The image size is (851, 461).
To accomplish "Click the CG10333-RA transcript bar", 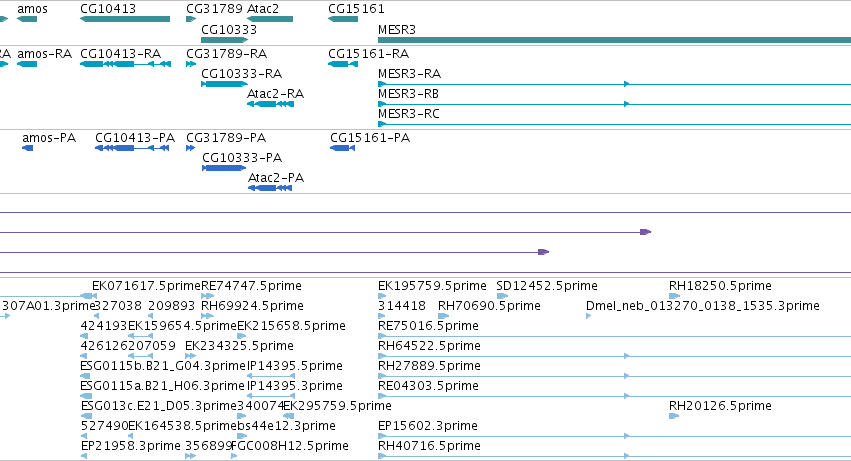I will point(225,84).
